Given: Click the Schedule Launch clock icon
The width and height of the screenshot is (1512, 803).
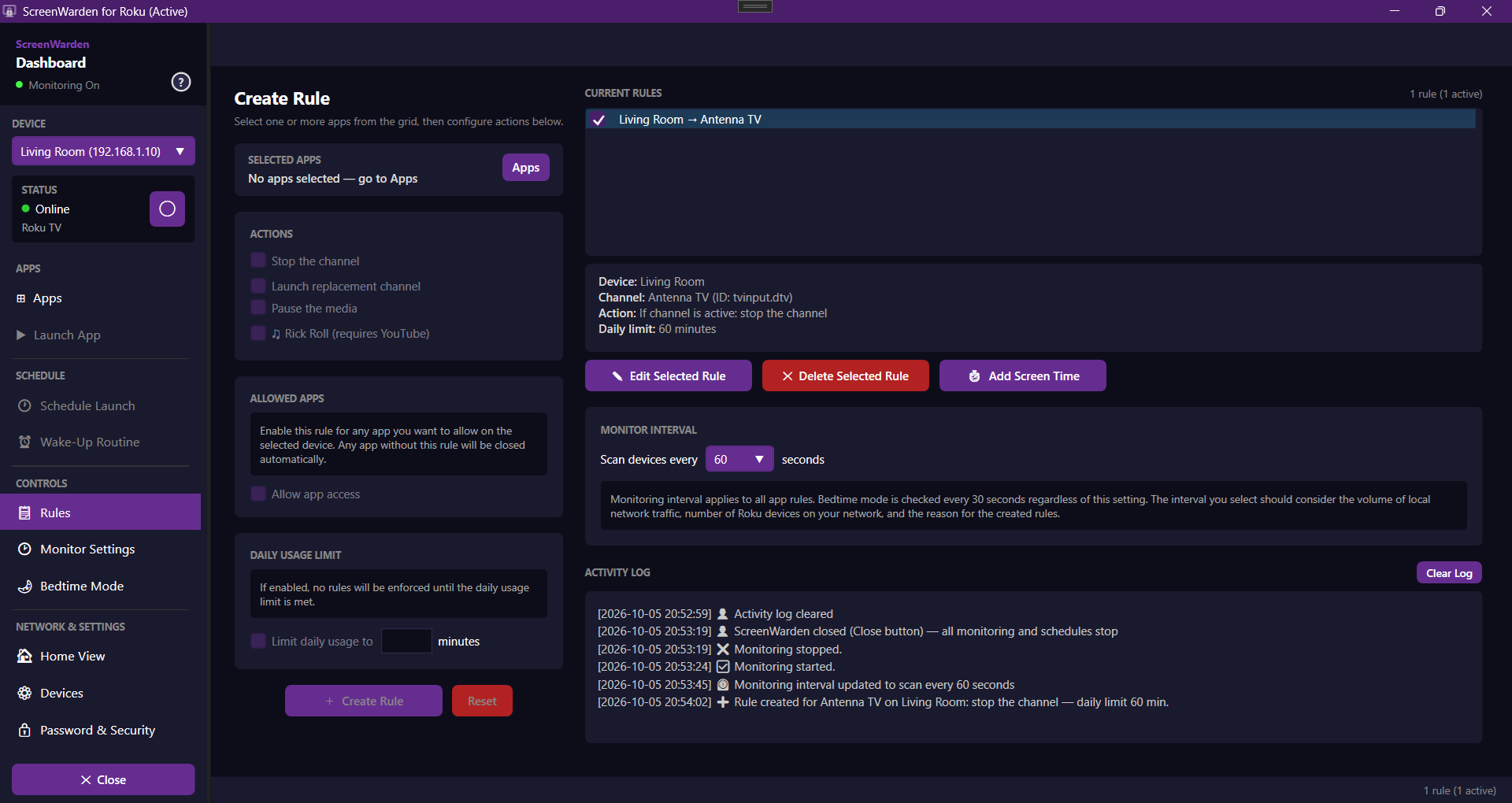Looking at the screenshot, I should coord(24,405).
